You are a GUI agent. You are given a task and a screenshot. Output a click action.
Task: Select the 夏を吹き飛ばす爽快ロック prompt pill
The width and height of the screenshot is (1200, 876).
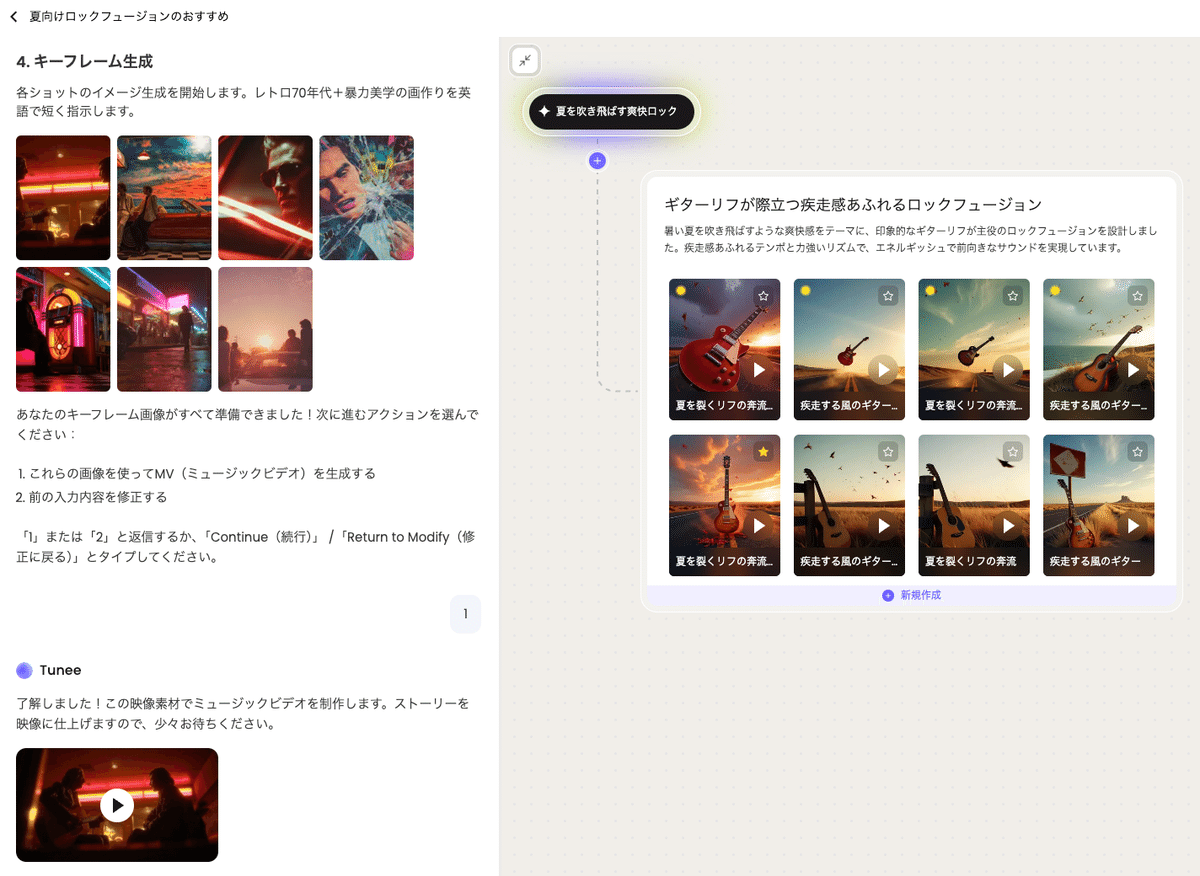coord(611,112)
